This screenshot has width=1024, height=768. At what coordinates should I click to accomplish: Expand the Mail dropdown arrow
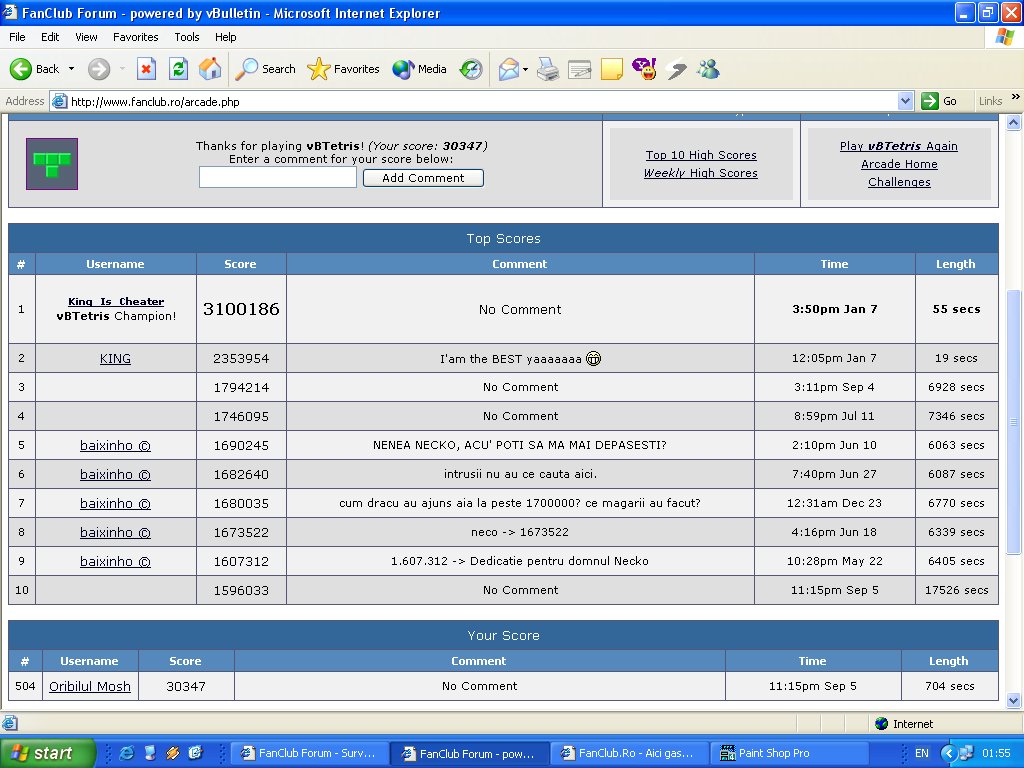526,69
